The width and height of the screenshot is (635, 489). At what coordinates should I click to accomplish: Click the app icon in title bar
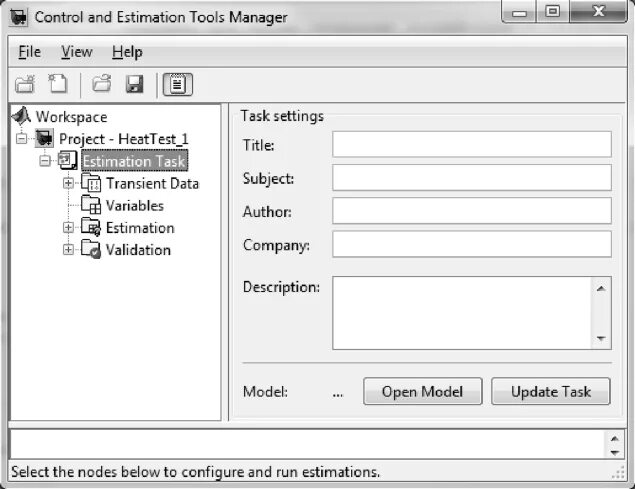18,17
